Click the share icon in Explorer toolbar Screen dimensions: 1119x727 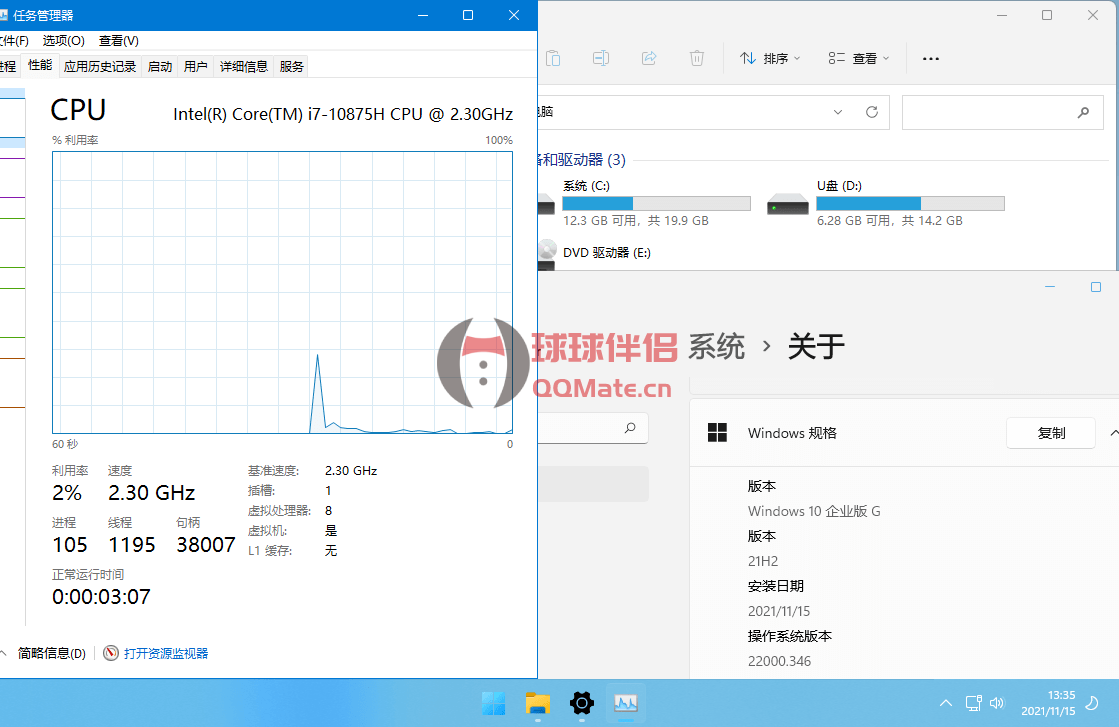pos(649,58)
